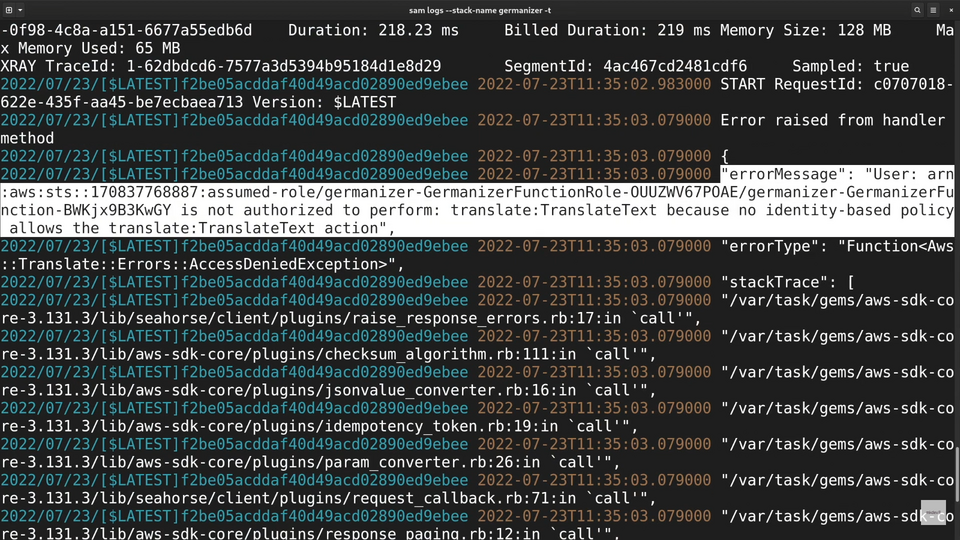This screenshot has height=540, width=960.
Task: Click the text 'x Memory Used: 65 MB'
Action: [x=90, y=48]
